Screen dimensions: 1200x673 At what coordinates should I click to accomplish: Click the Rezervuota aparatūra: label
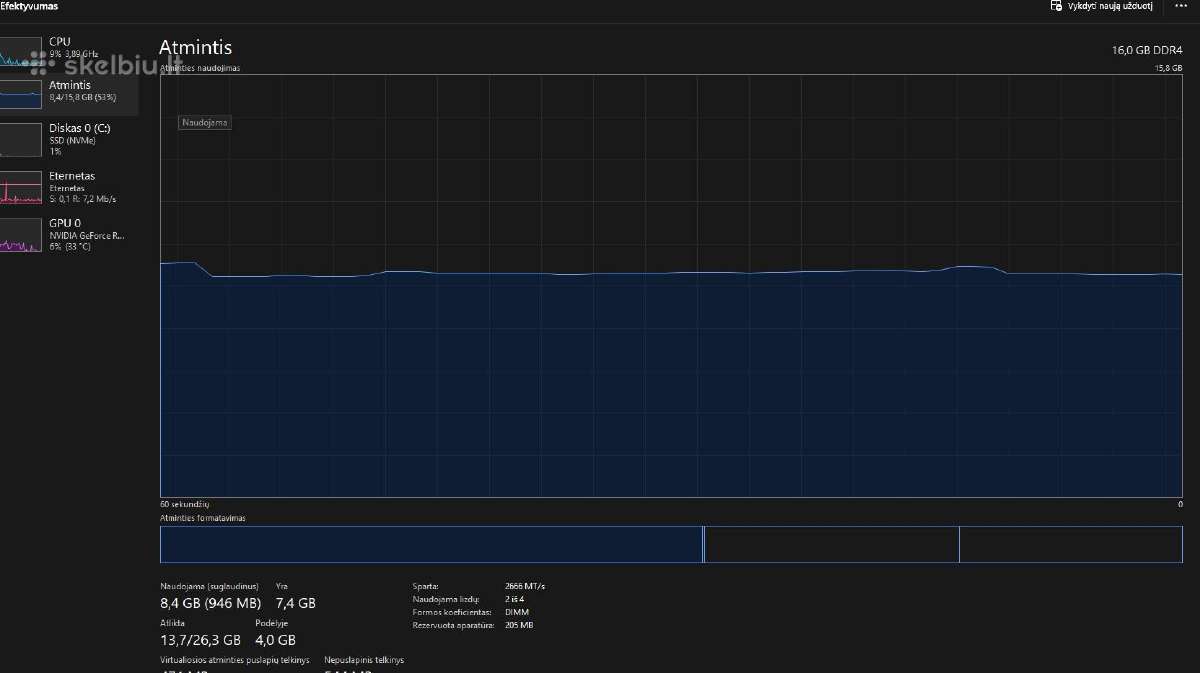[453, 625]
